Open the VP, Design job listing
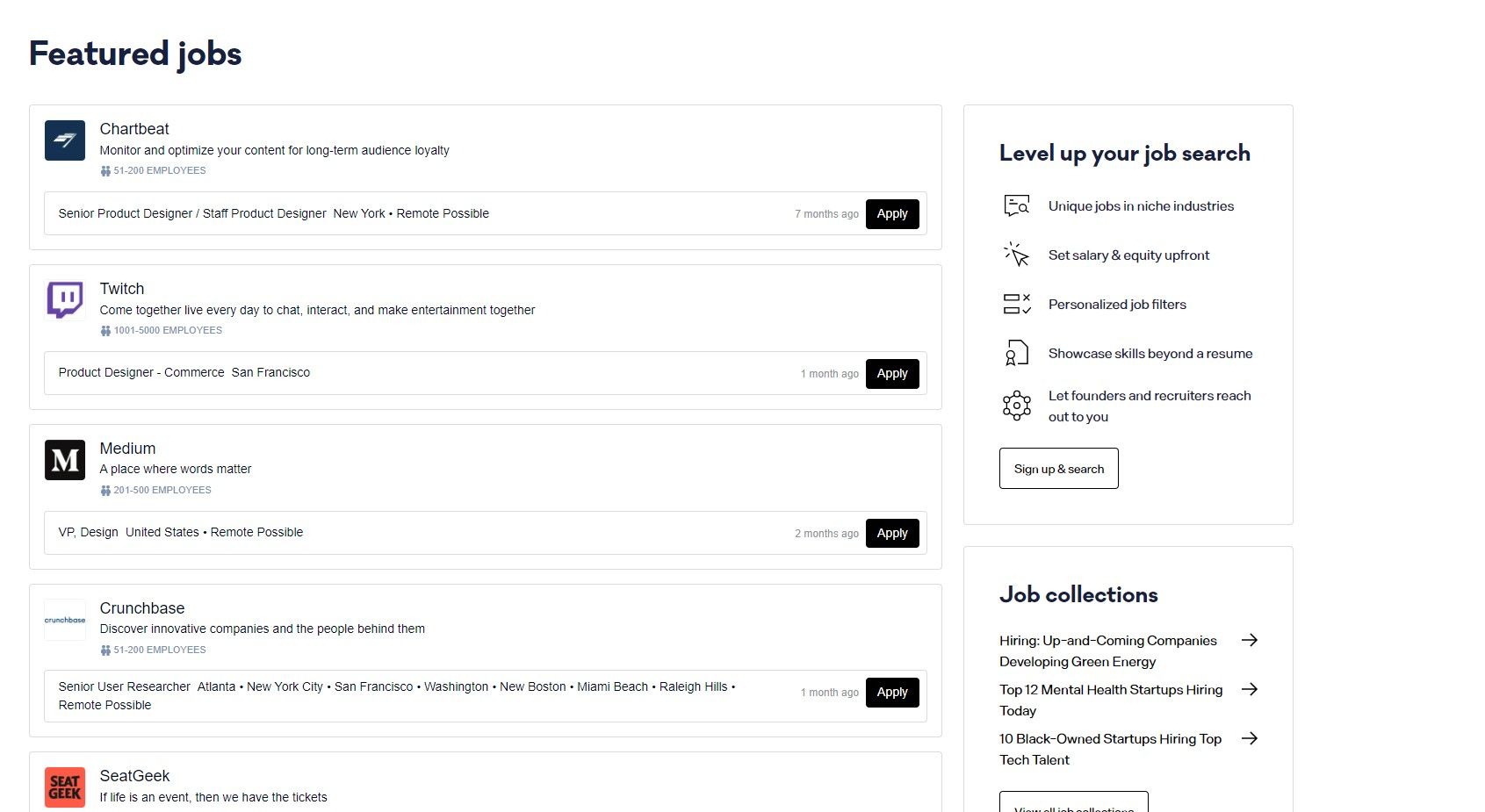The height and width of the screenshot is (812, 1485). point(88,532)
